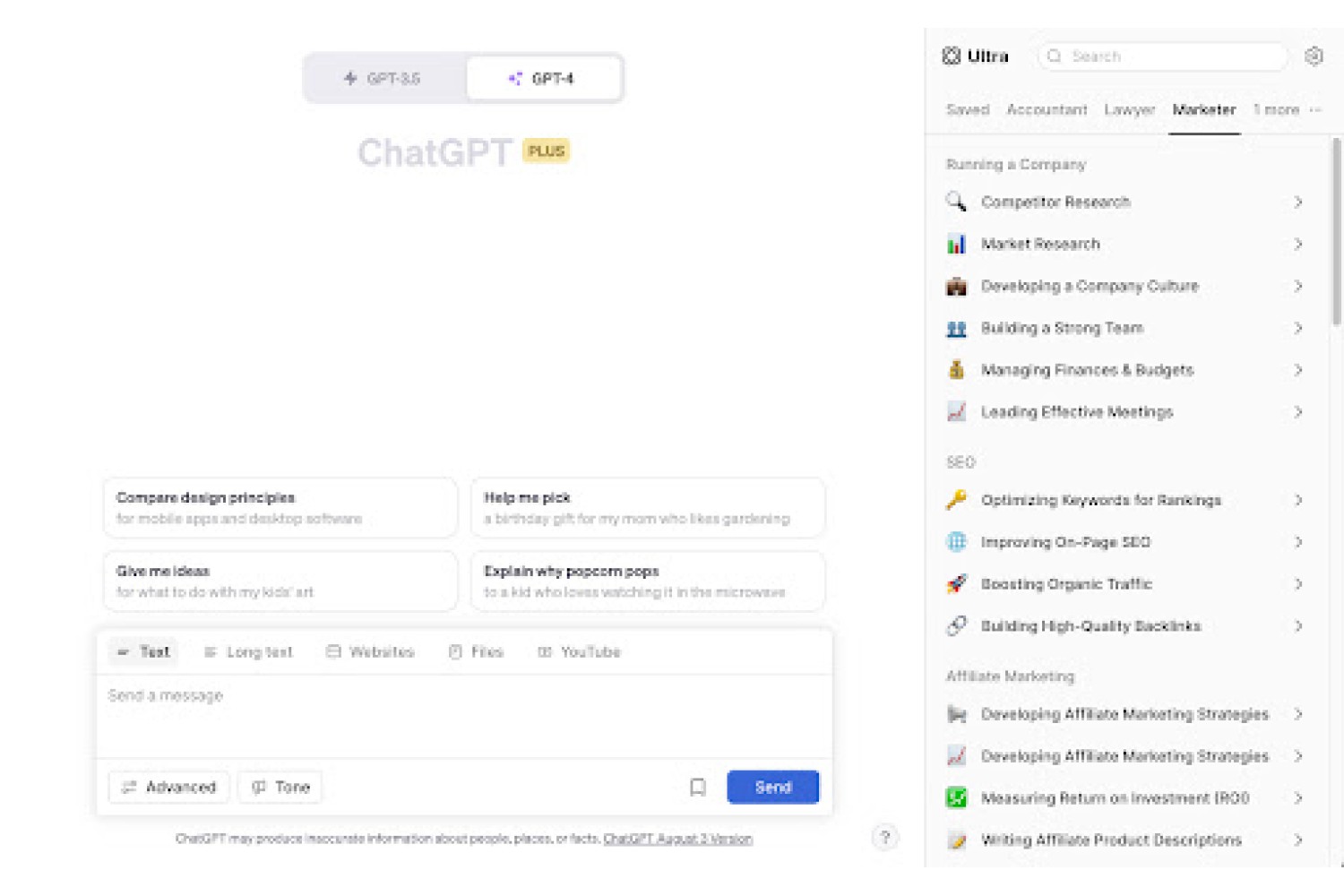Open the Tone selector button
The width and height of the screenshot is (1344, 896).
click(x=280, y=787)
